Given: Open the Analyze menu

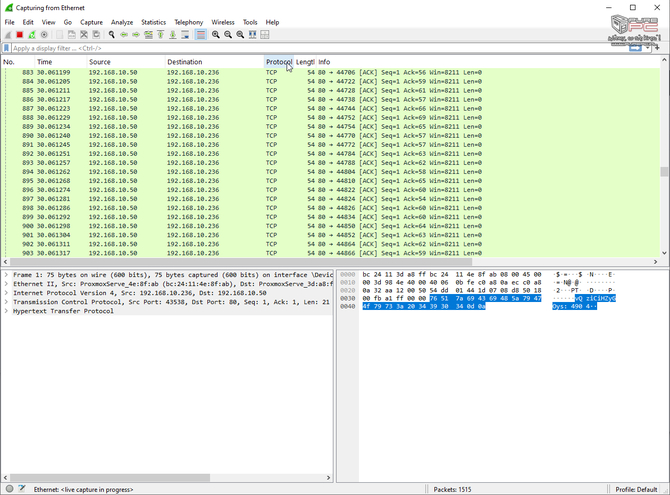Looking at the screenshot, I should click(x=122, y=22).
